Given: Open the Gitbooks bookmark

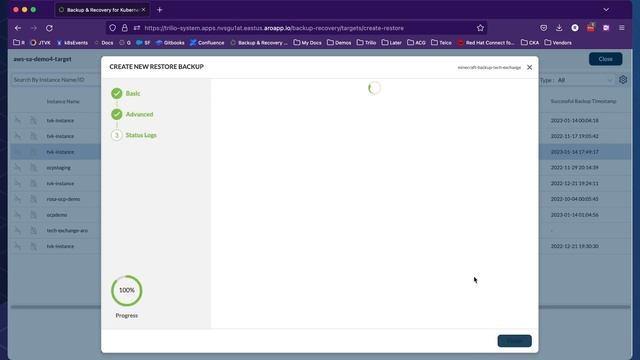Looking at the screenshot, I should [x=170, y=42].
